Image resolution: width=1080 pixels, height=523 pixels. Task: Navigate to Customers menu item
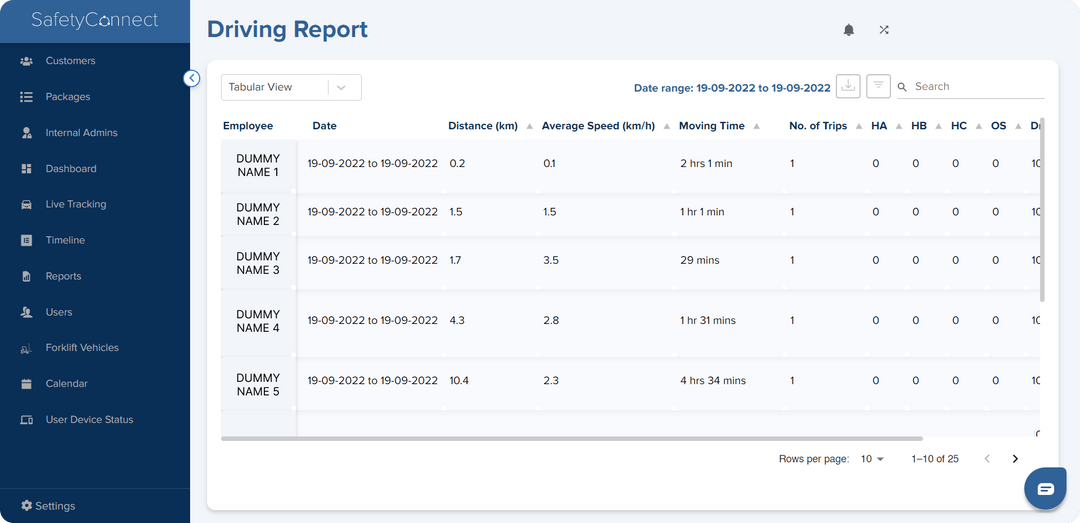pyautogui.click(x=70, y=61)
